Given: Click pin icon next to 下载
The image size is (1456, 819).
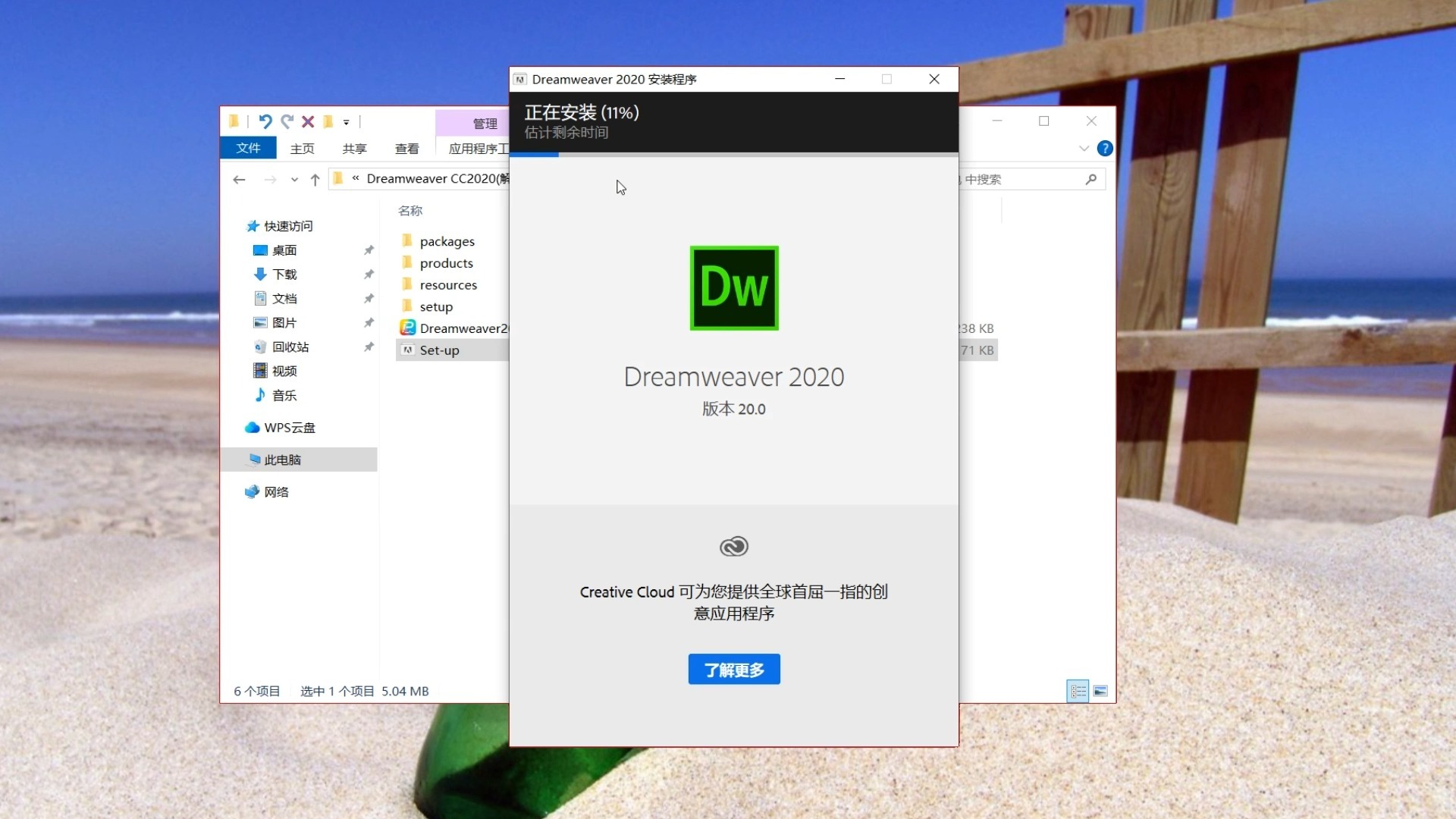Looking at the screenshot, I should (x=369, y=275).
